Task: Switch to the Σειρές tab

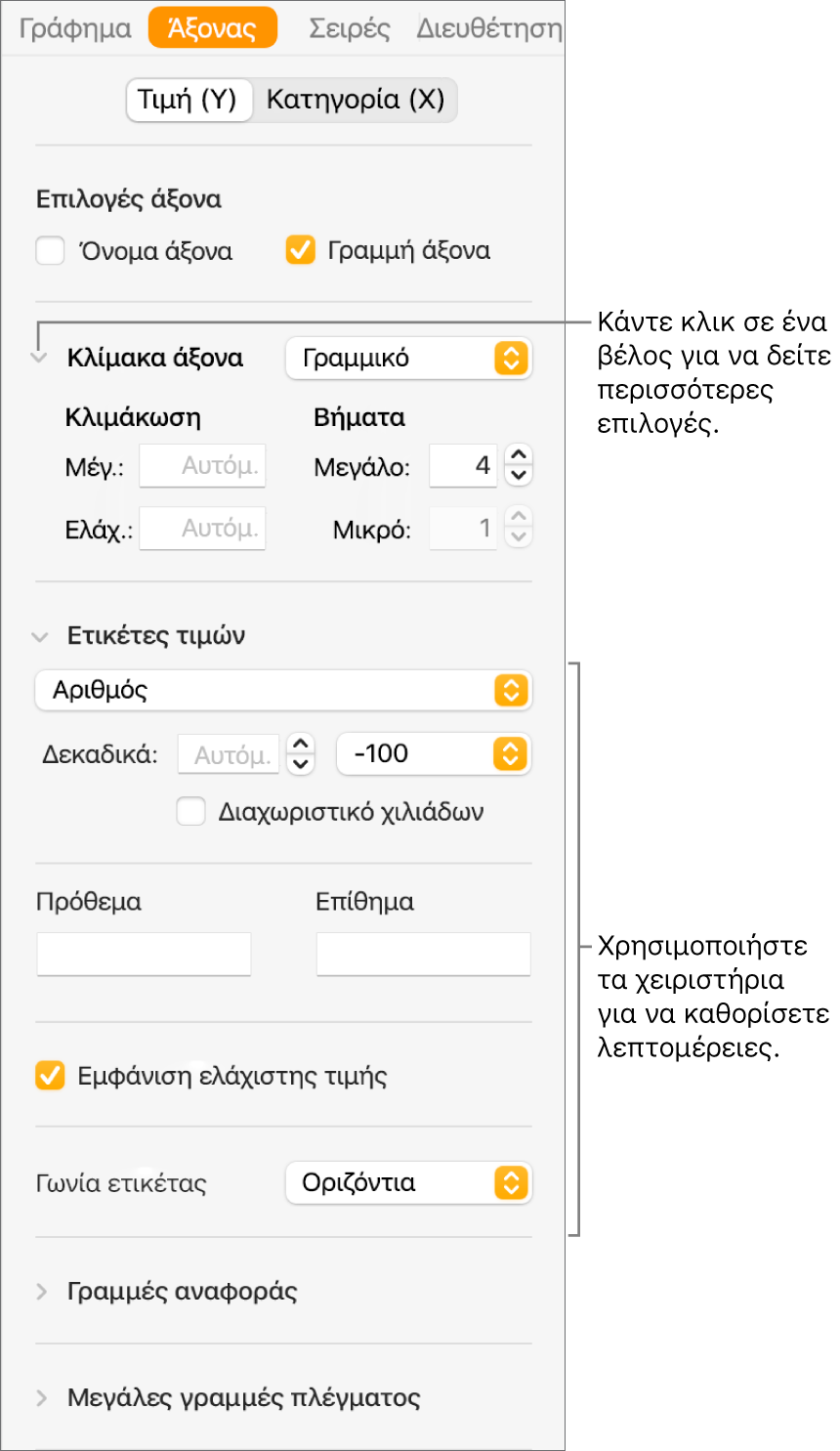Action: (x=349, y=28)
